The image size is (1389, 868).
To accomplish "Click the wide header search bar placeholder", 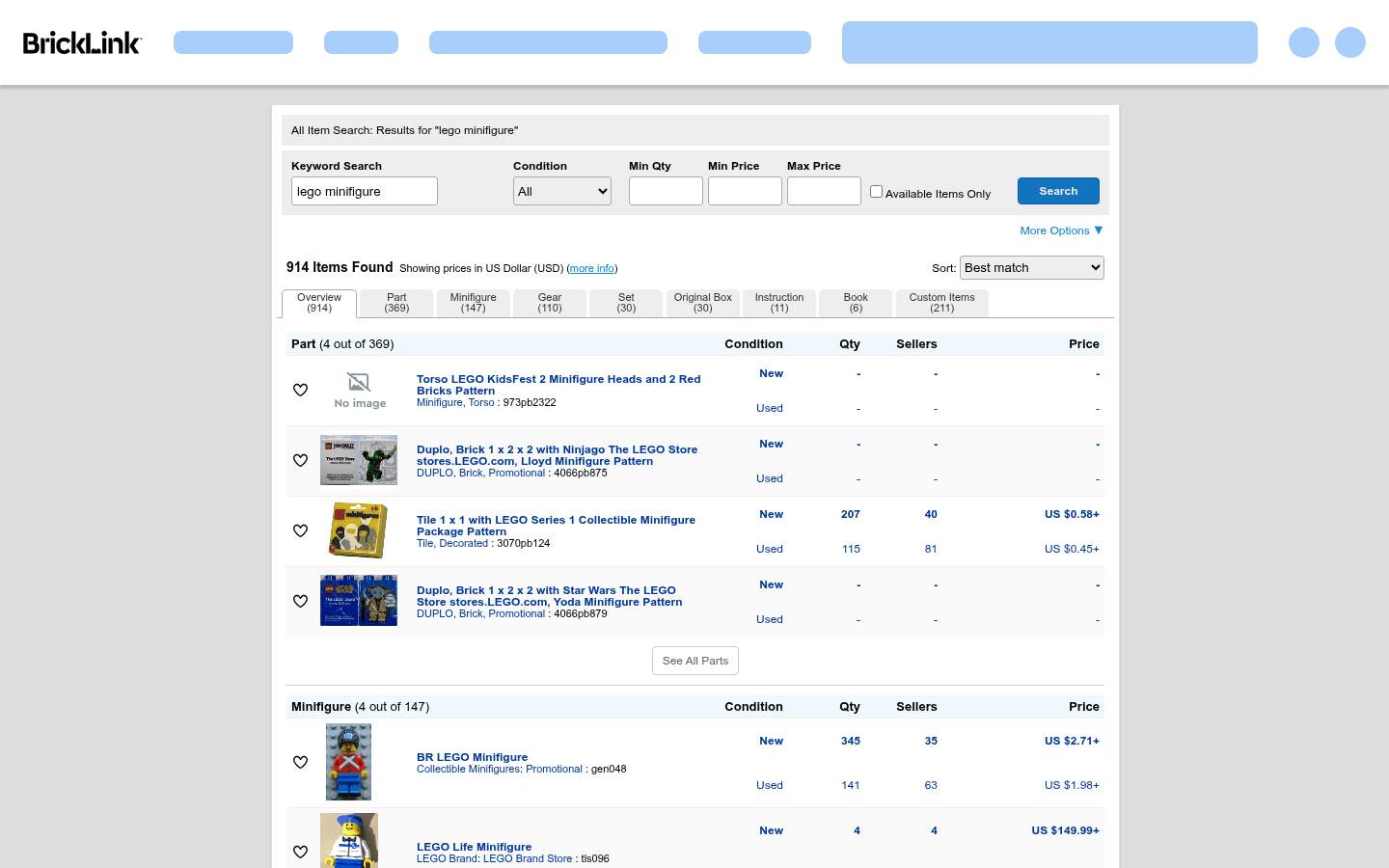I will click(1049, 42).
